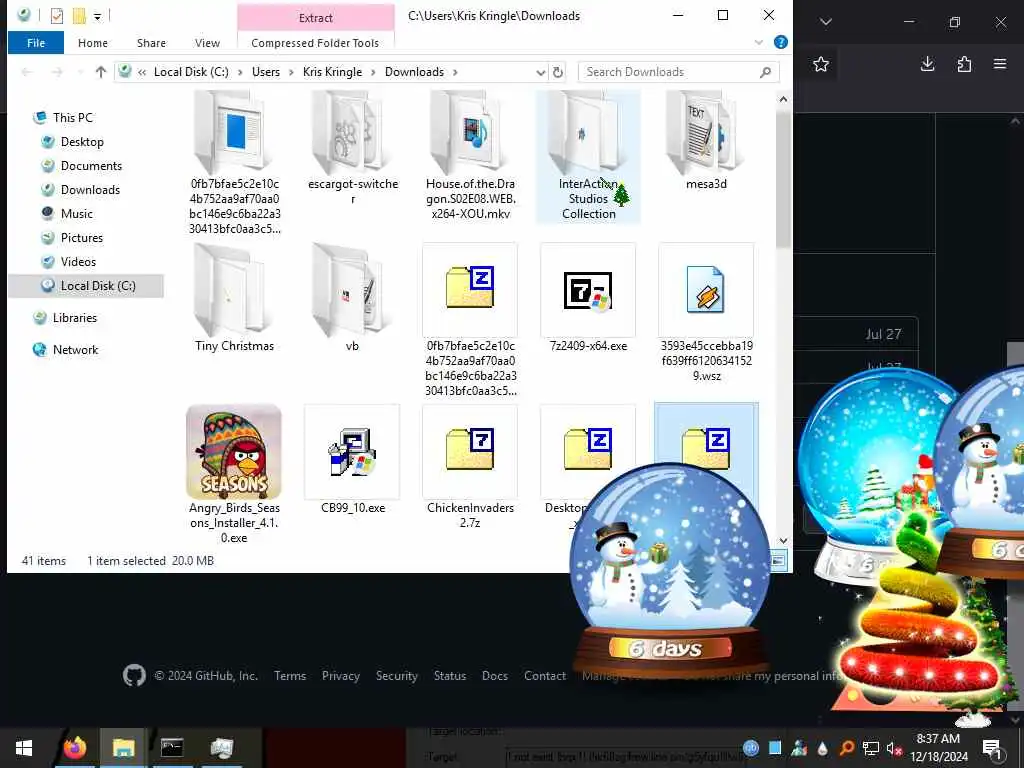1024x768 pixels.
Task: Click the Security link in GitHub footer
Action: point(396,676)
